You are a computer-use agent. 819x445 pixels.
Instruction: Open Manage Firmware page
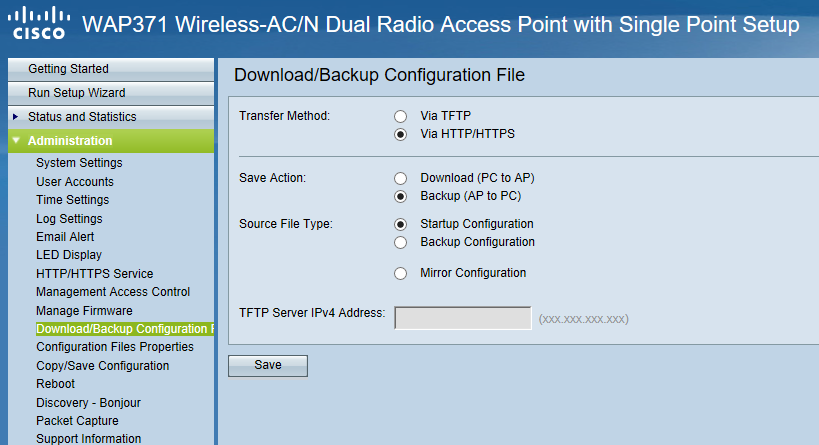pyautogui.click(x=84, y=311)
